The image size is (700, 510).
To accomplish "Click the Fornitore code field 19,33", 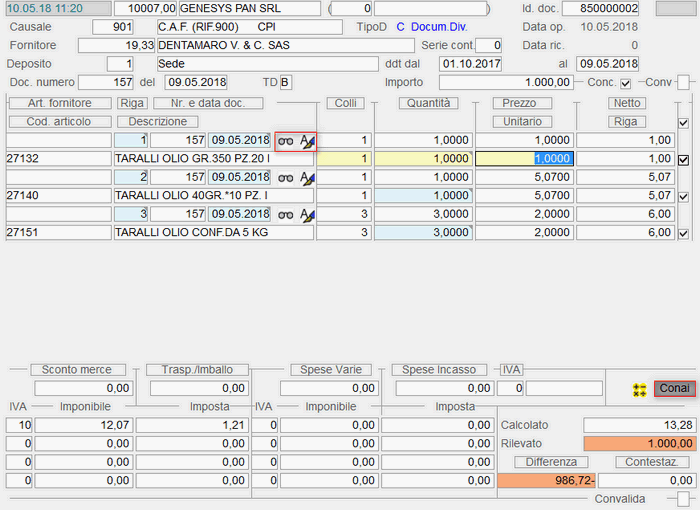I will 117,46.
